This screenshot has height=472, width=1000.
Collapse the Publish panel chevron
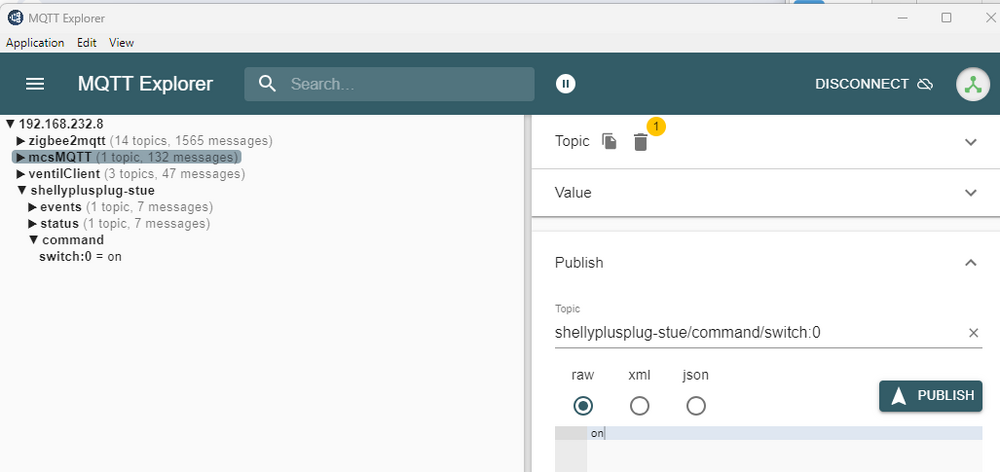click(x=970, y=263)
